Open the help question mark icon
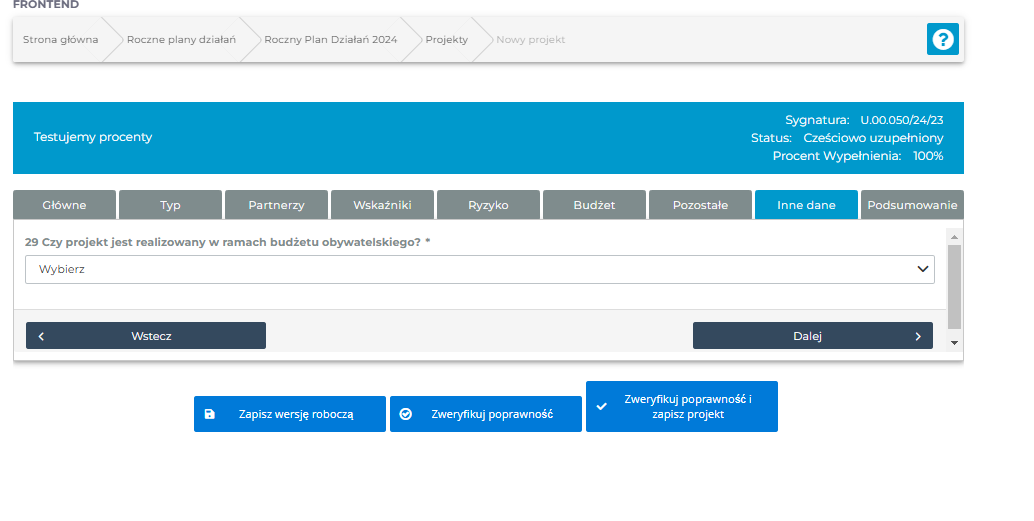Image resolution: width=1034 pixels, height=521 pixels. [x=942, y=39]
